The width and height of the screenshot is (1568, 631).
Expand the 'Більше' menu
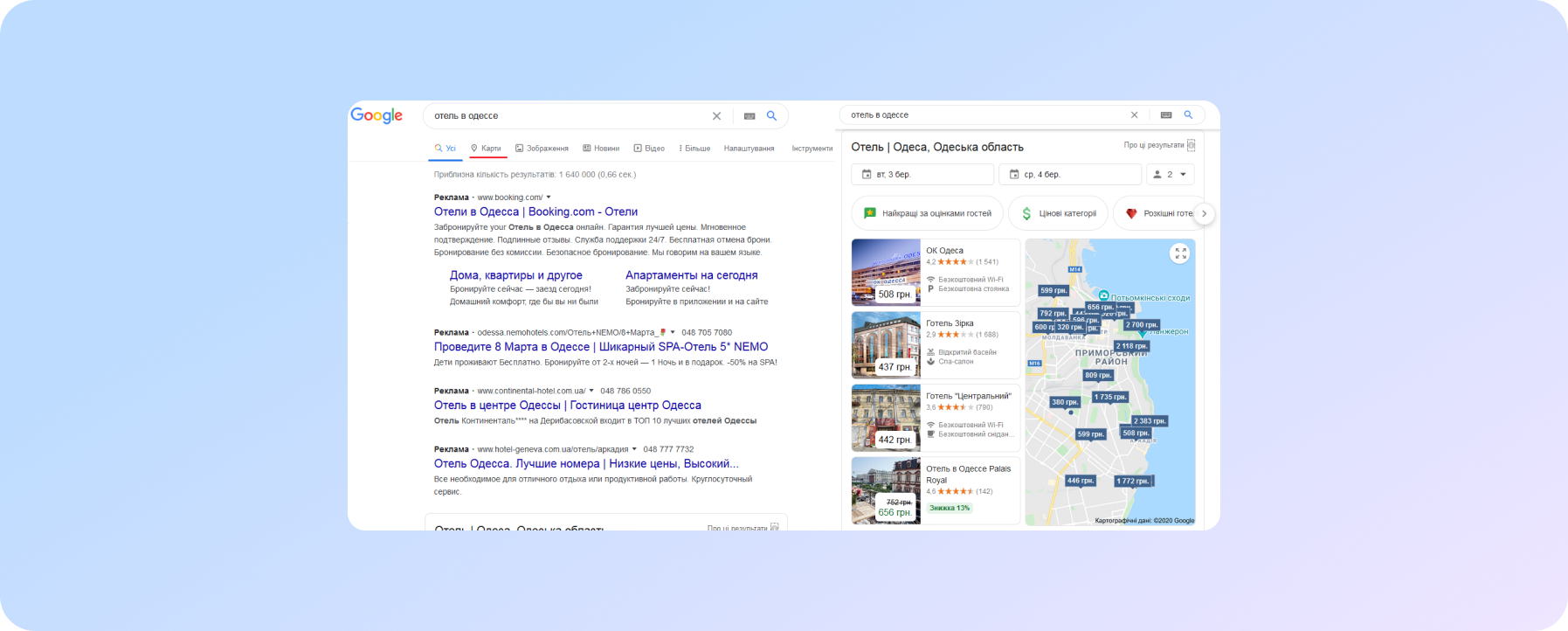point(694,149)
